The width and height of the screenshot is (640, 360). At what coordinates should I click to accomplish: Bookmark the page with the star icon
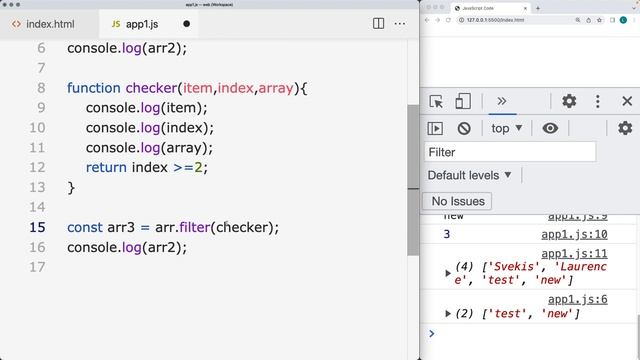pos(599,20)
